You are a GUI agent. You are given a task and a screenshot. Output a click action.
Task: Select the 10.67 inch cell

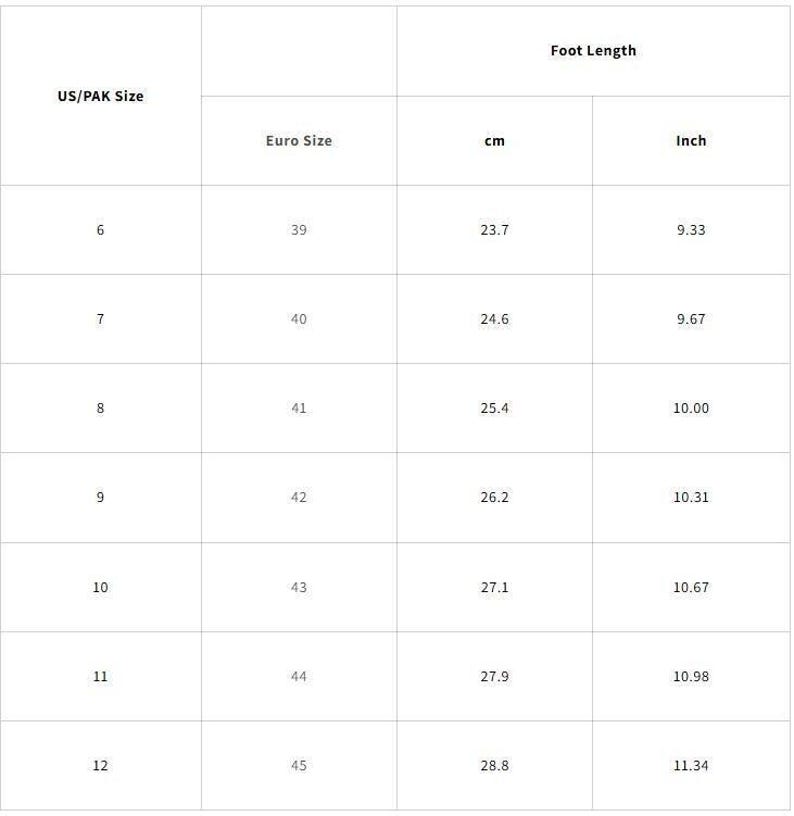point(691,588)
